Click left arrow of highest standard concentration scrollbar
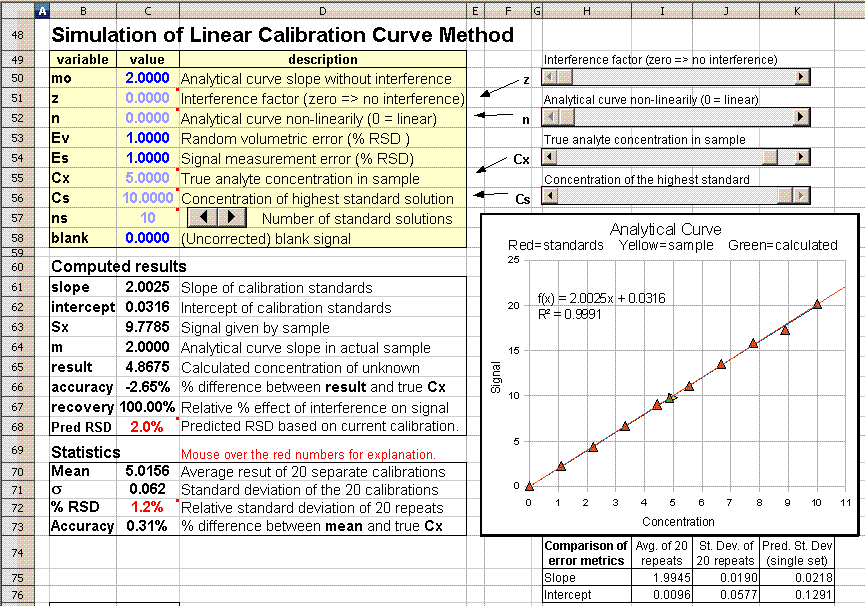This screenshot has width=865, height=606. pos(550,196)
